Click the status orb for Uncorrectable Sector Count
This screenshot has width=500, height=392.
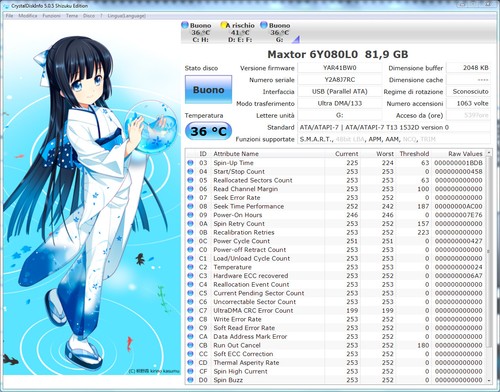pos(190,302)
